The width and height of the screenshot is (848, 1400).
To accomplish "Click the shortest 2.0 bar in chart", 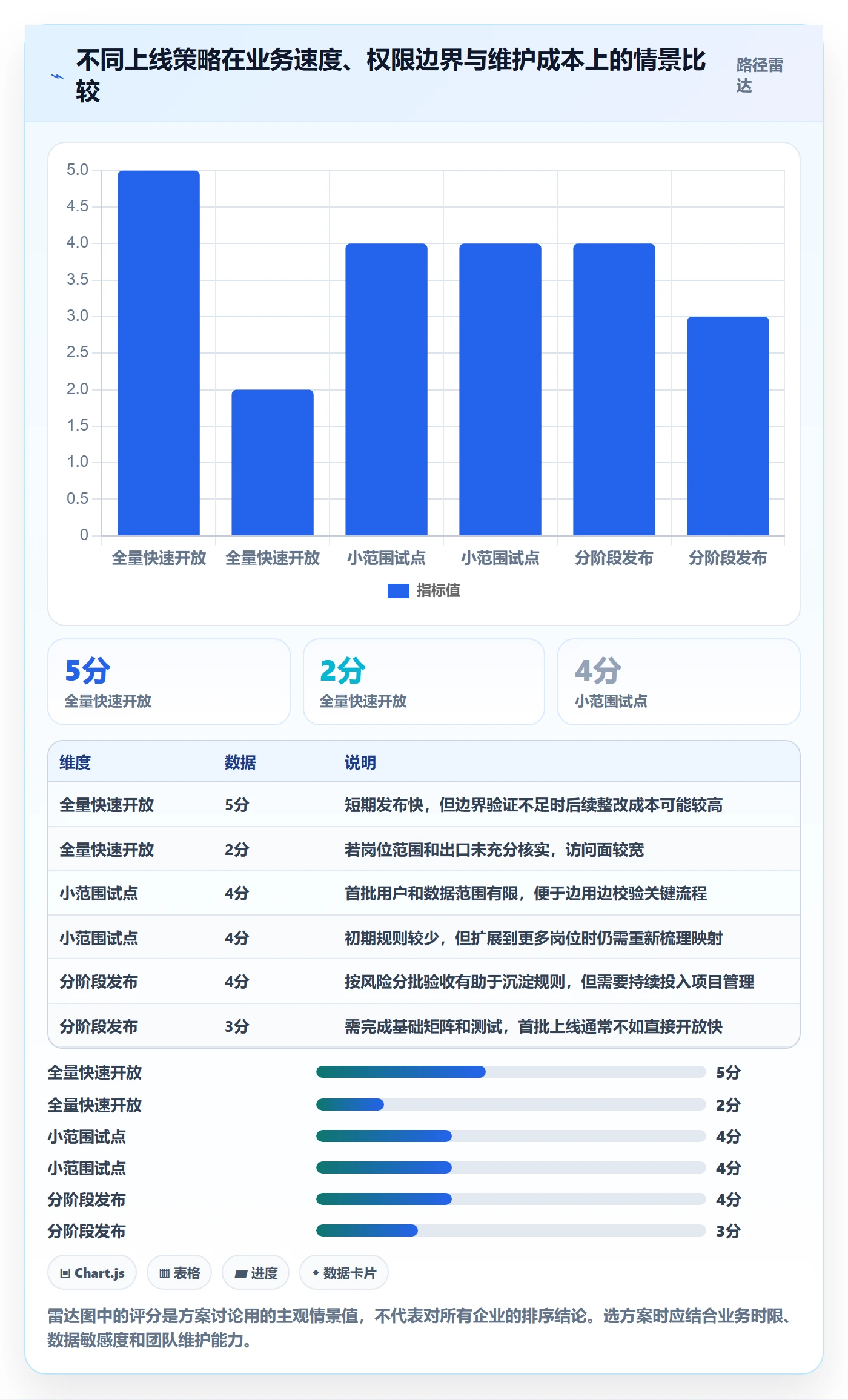I will click(x=273, y=463).
